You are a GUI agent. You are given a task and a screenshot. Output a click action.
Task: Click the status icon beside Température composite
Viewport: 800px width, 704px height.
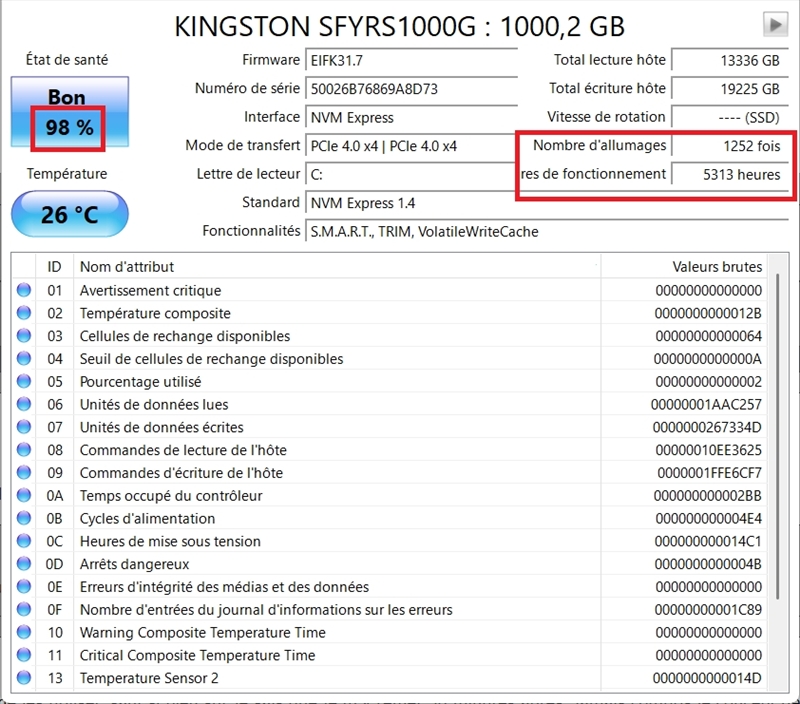tap(24, 314)
